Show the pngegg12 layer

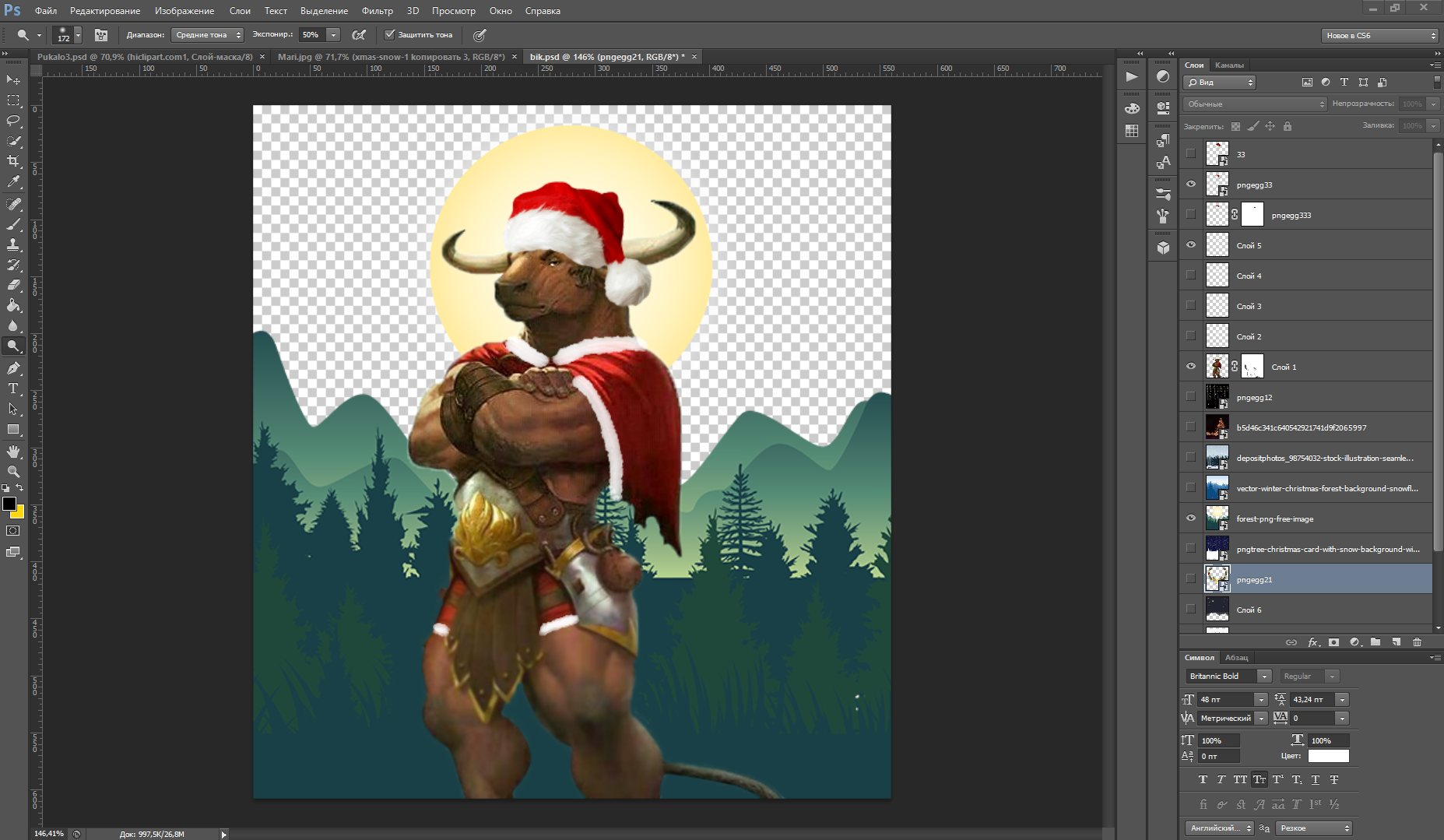tap(1191, 397)
